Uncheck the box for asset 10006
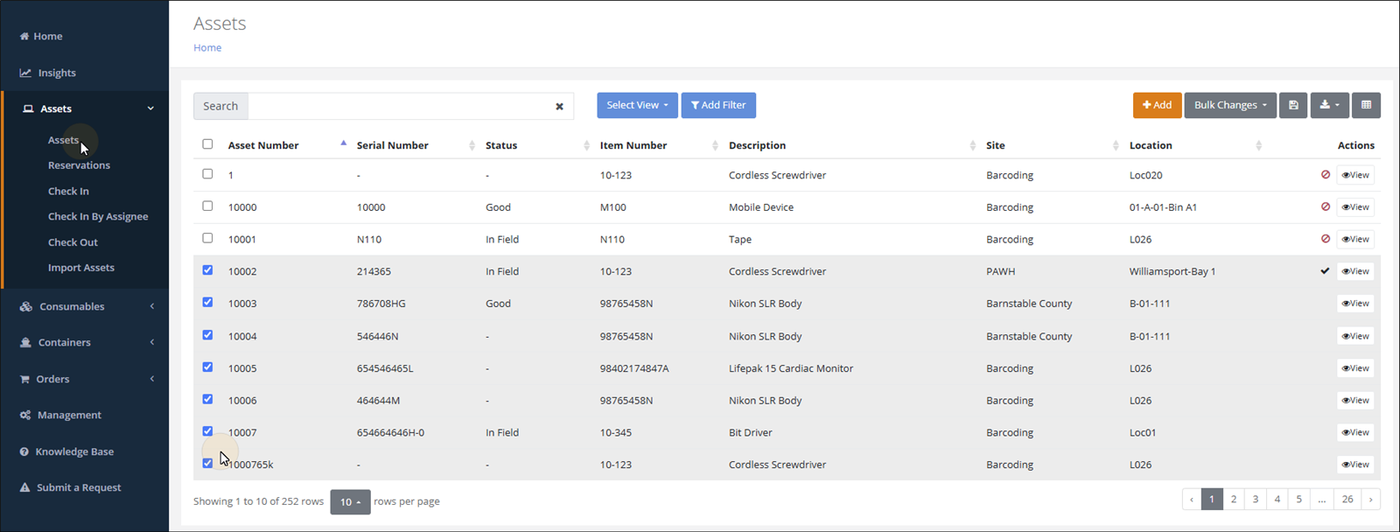The height and width of the screenshot is (532, 1400). (208, 399)
